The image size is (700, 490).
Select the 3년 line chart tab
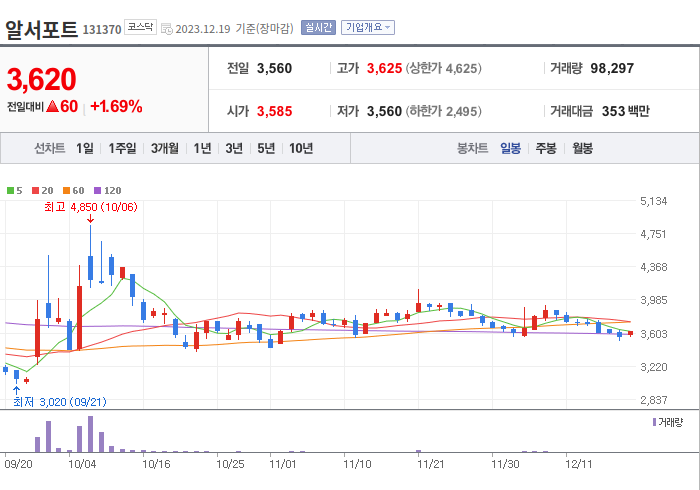[x=234, y=148]
